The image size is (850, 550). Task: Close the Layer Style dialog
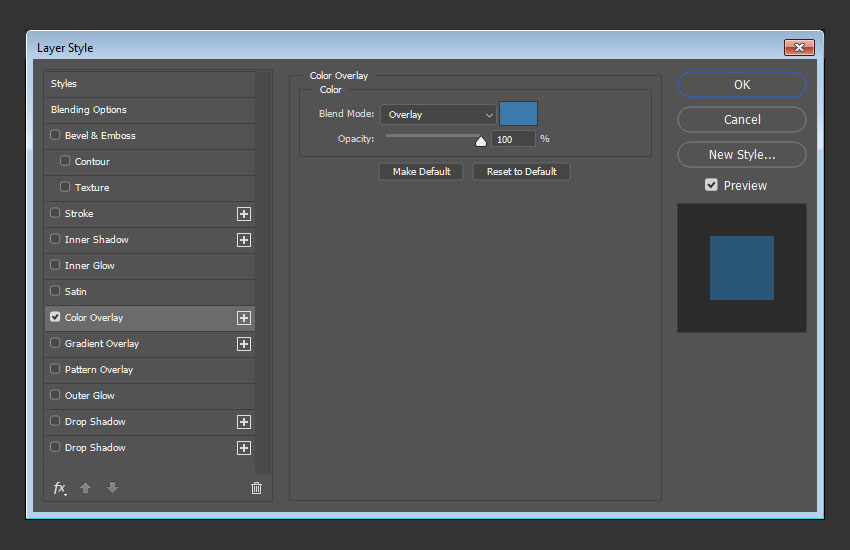pos(799,48)
